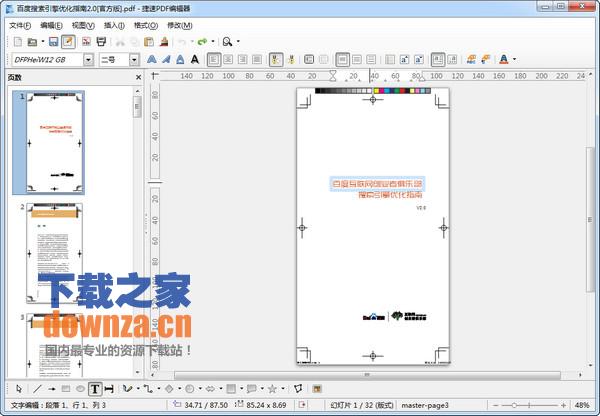Choose the Line with arrow tool

coord(51,389)
